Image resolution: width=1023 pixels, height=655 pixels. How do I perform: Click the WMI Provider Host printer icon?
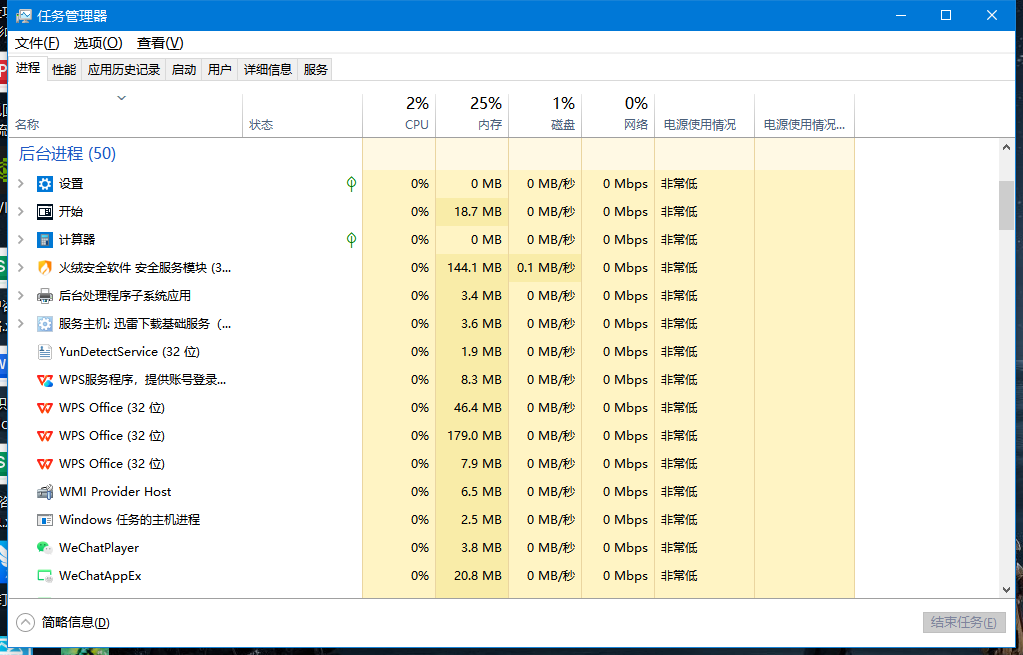43,491
